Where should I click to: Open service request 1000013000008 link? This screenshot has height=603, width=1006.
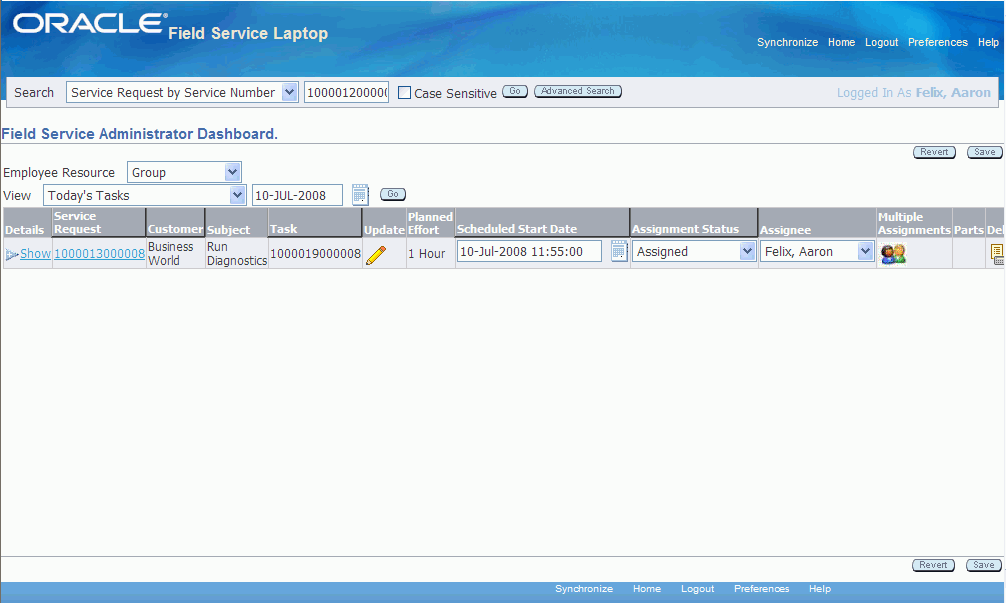pos(99,254)
